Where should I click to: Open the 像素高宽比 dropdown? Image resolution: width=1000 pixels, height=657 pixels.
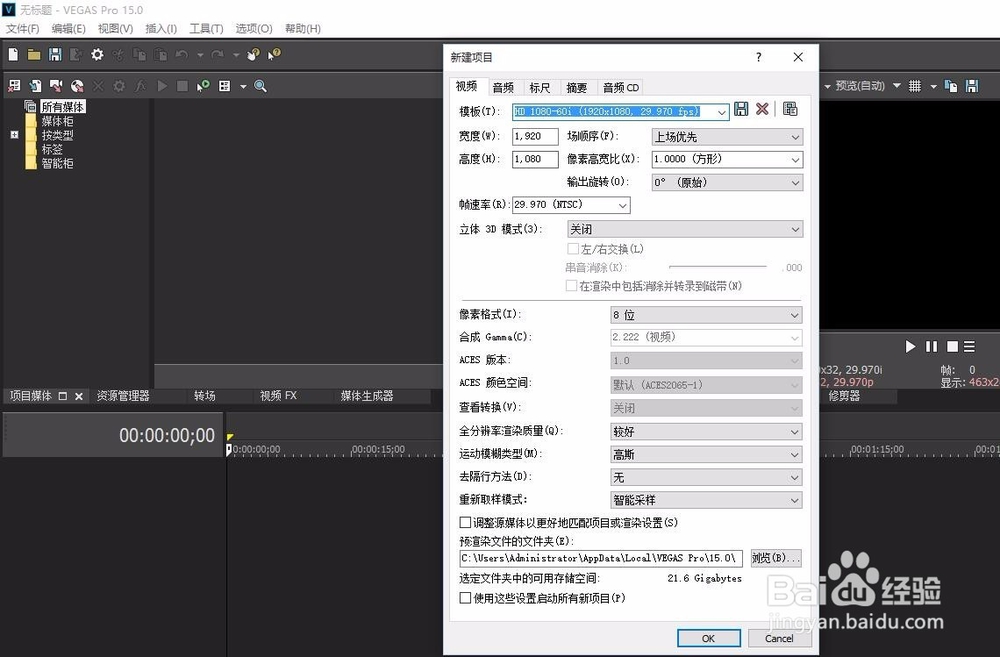pos(727,159)
